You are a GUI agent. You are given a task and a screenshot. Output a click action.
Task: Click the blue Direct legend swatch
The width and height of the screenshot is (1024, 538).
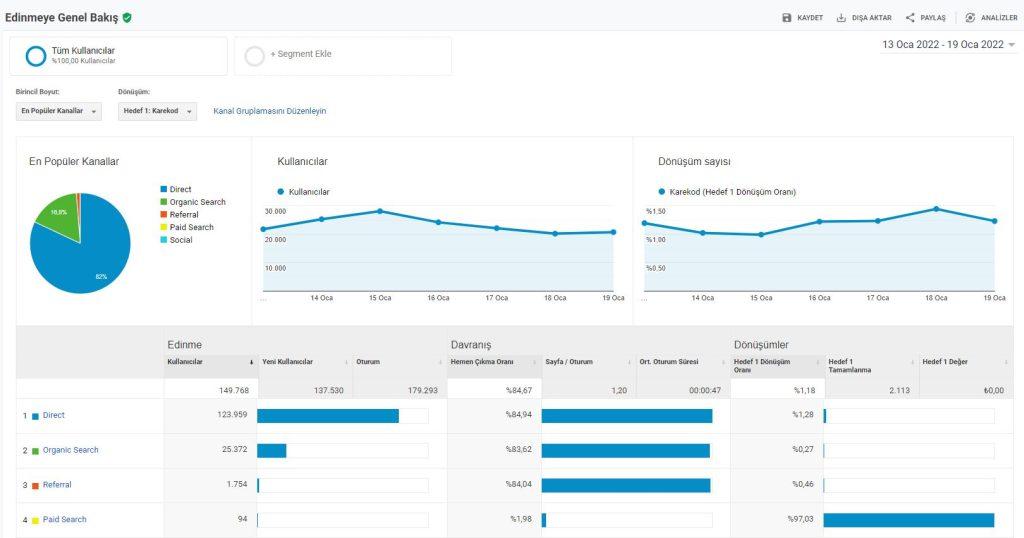(164, 189)
